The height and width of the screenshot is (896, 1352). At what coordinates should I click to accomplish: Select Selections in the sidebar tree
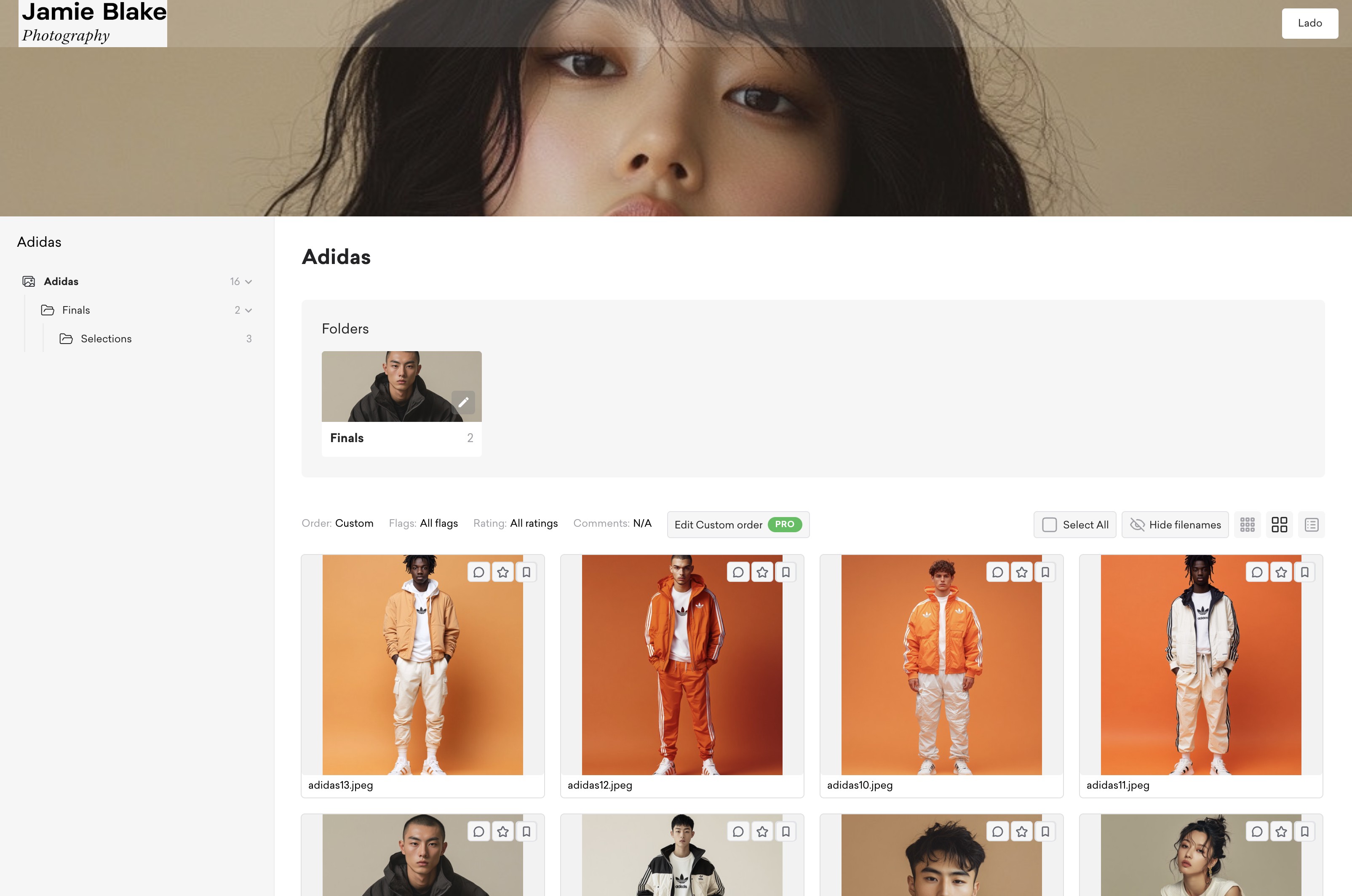click(x=106, y=338)
